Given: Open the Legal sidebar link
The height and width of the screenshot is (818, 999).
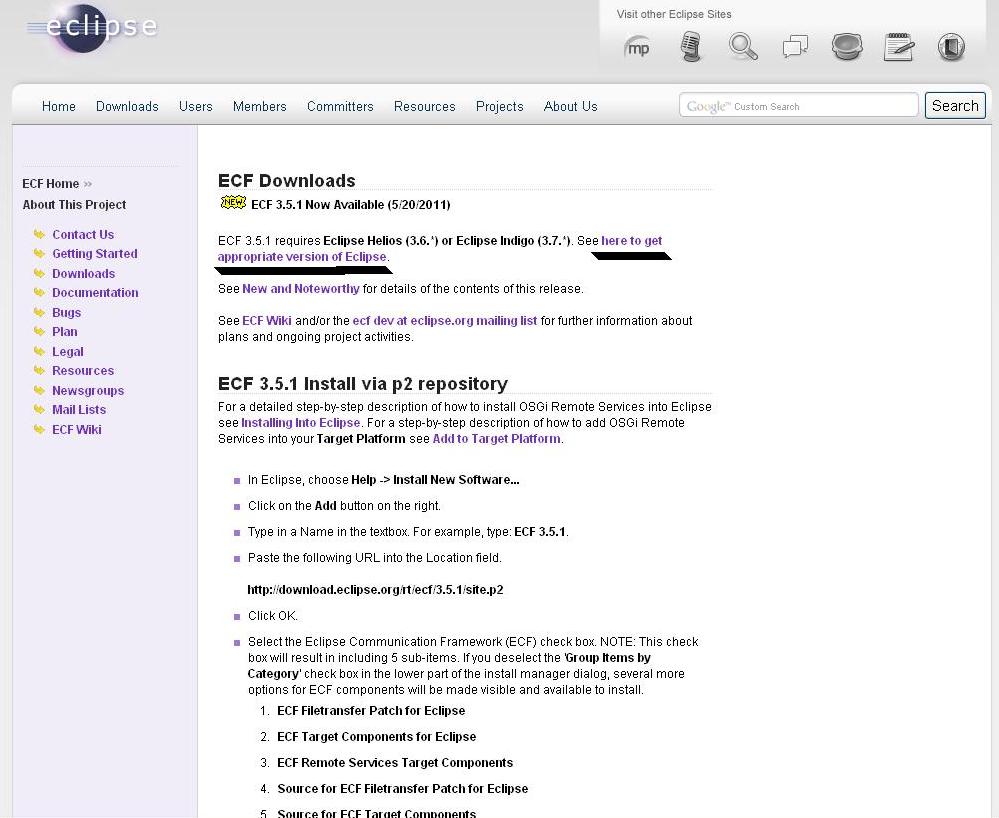Looking at the screenshot, I should [68, 352].
